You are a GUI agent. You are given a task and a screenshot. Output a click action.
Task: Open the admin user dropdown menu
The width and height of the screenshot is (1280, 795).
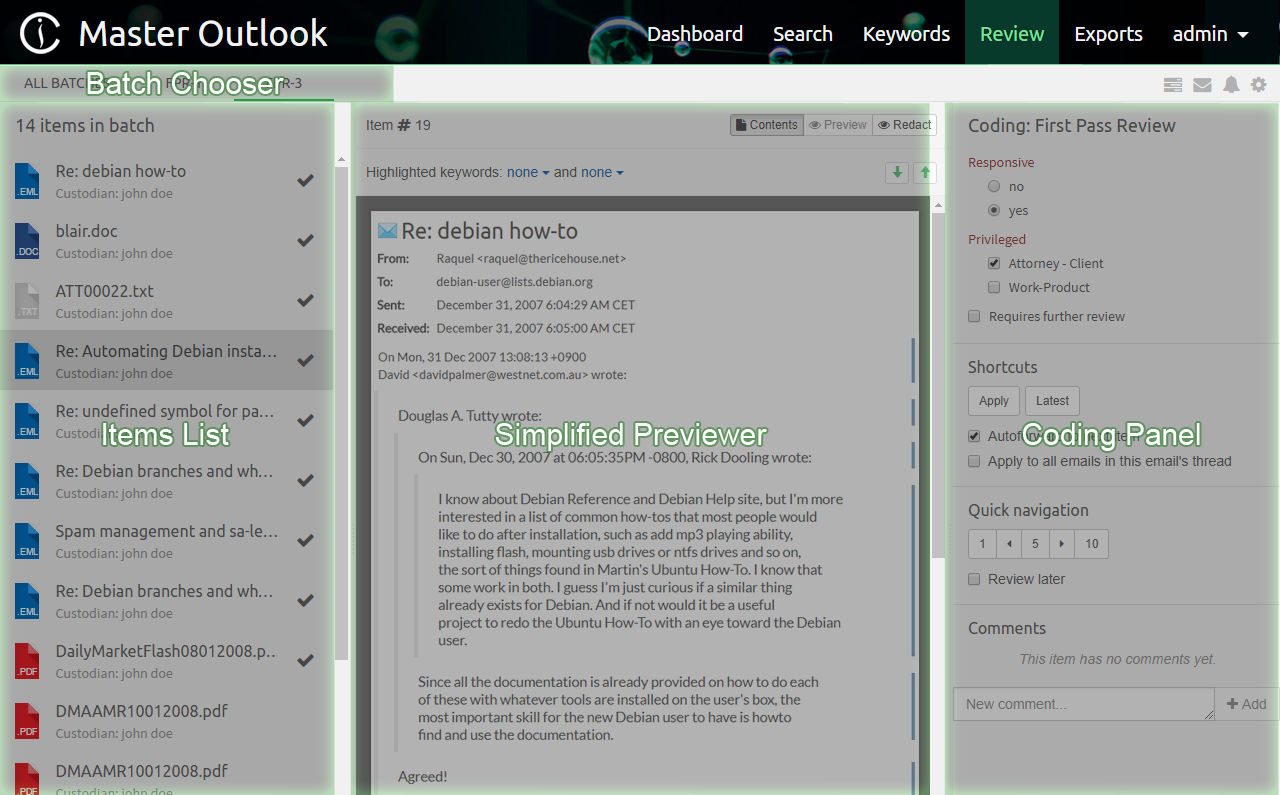click(1210, 34)
